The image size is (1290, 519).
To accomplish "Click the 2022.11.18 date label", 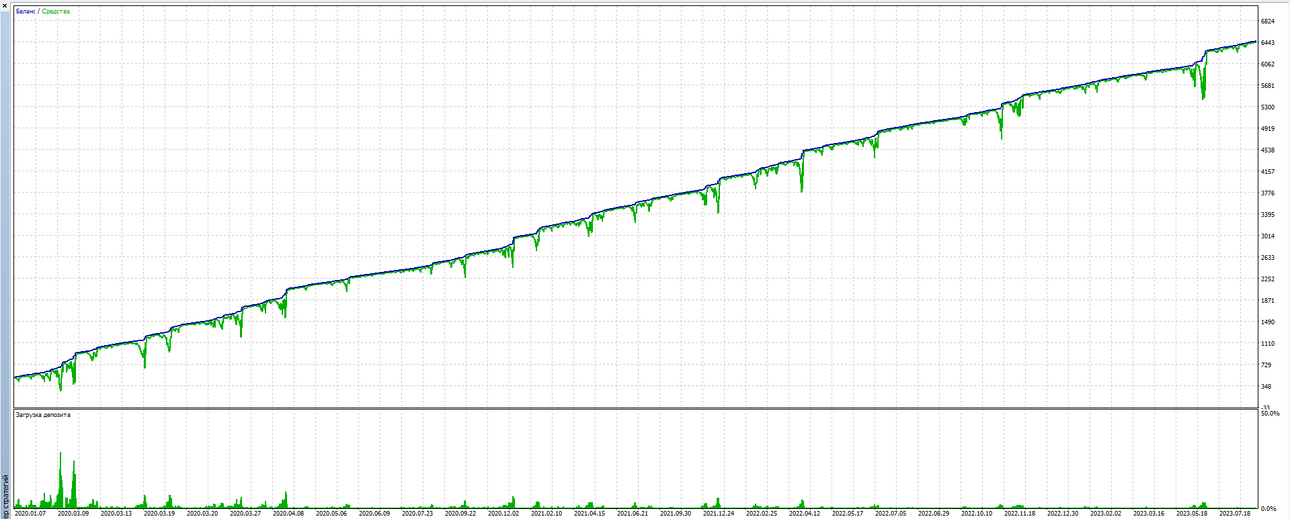I will [1020, 513].
